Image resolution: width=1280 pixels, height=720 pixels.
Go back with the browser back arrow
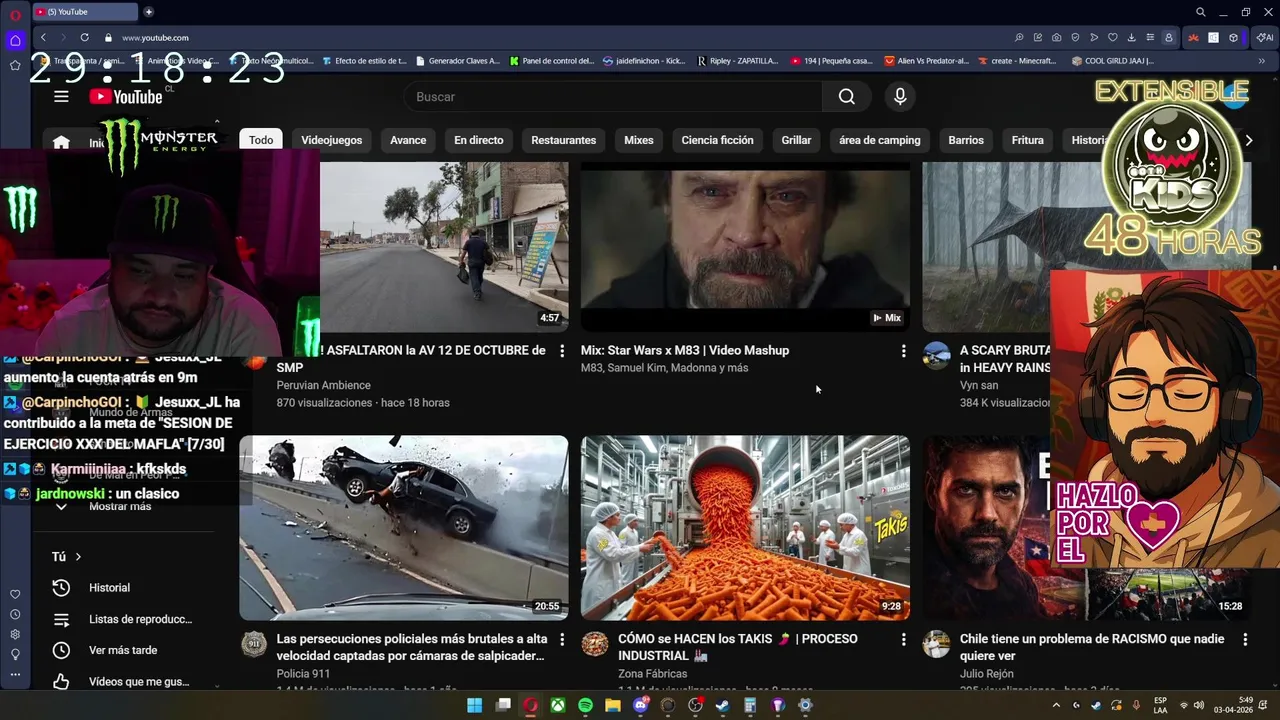43,37
